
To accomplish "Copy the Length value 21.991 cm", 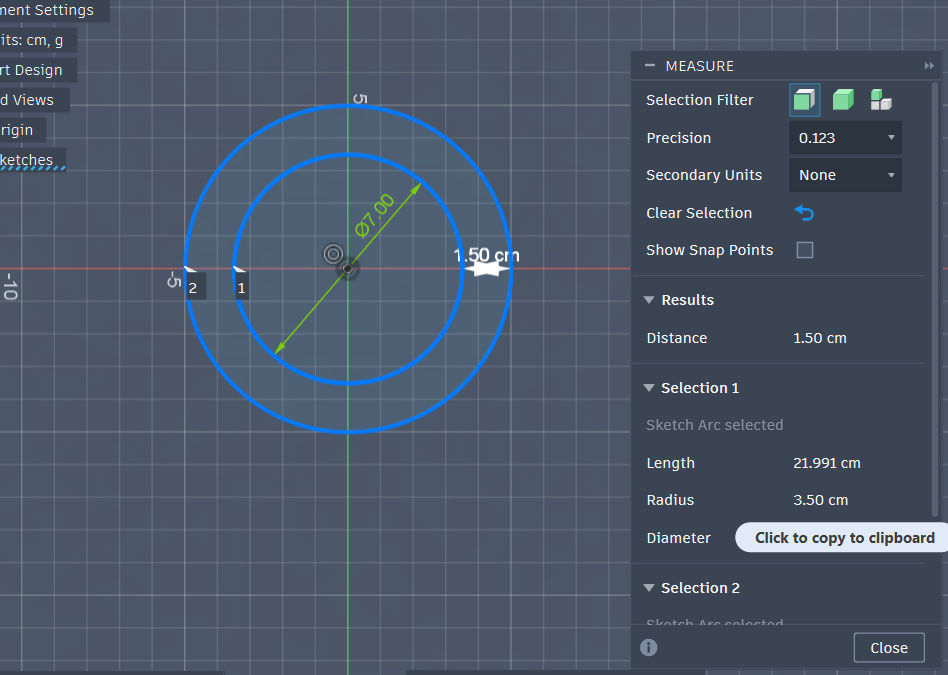I will coord(826,463).
